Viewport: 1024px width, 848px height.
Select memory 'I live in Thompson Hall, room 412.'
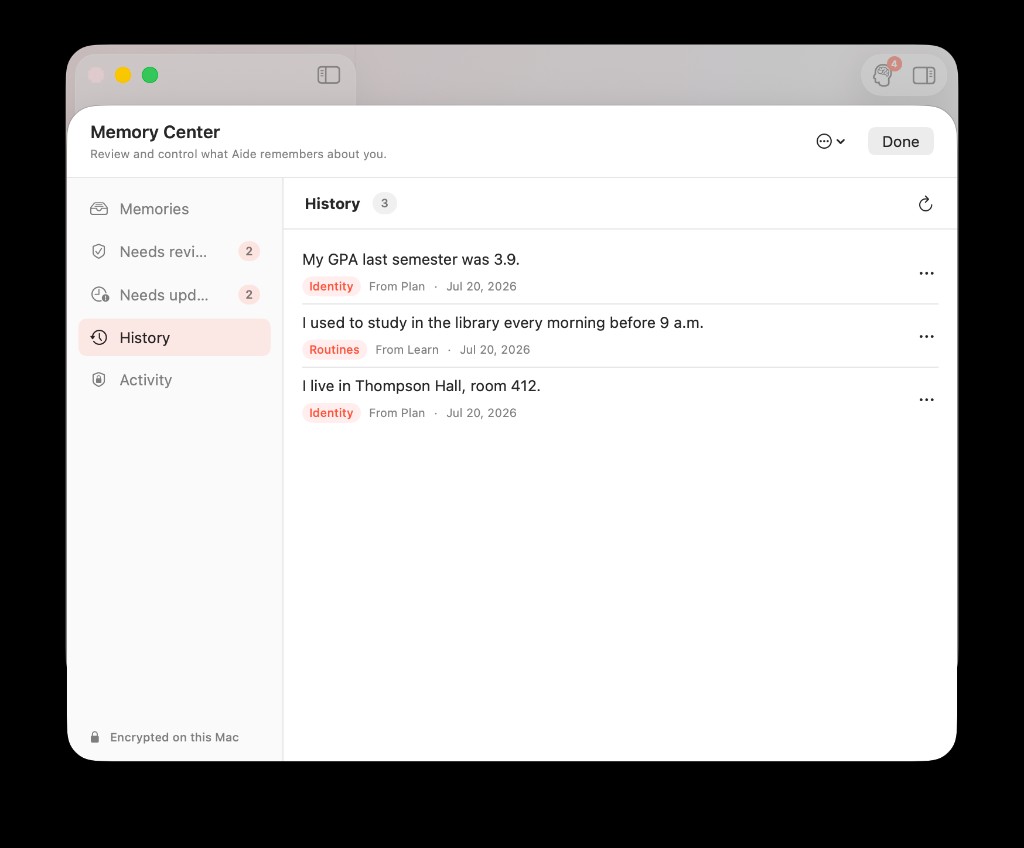(421, 386)
